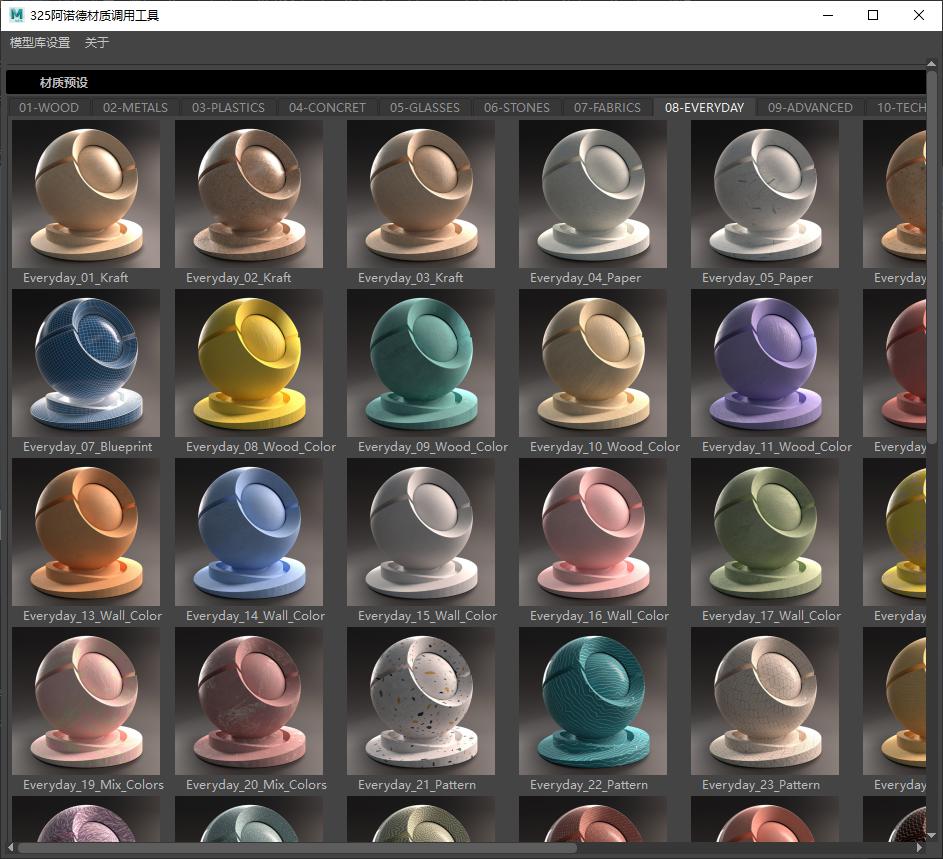Select the teal Everyday_09_Wood_Color preview
The image size is (943, 859).
[421, 363]
